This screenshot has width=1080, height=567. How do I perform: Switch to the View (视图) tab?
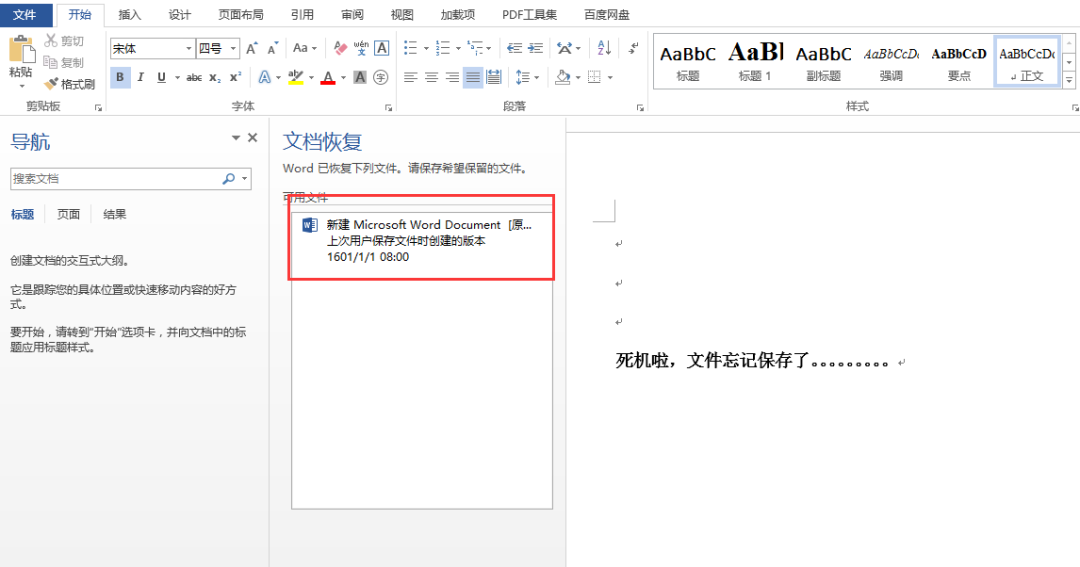click(402, 14)
